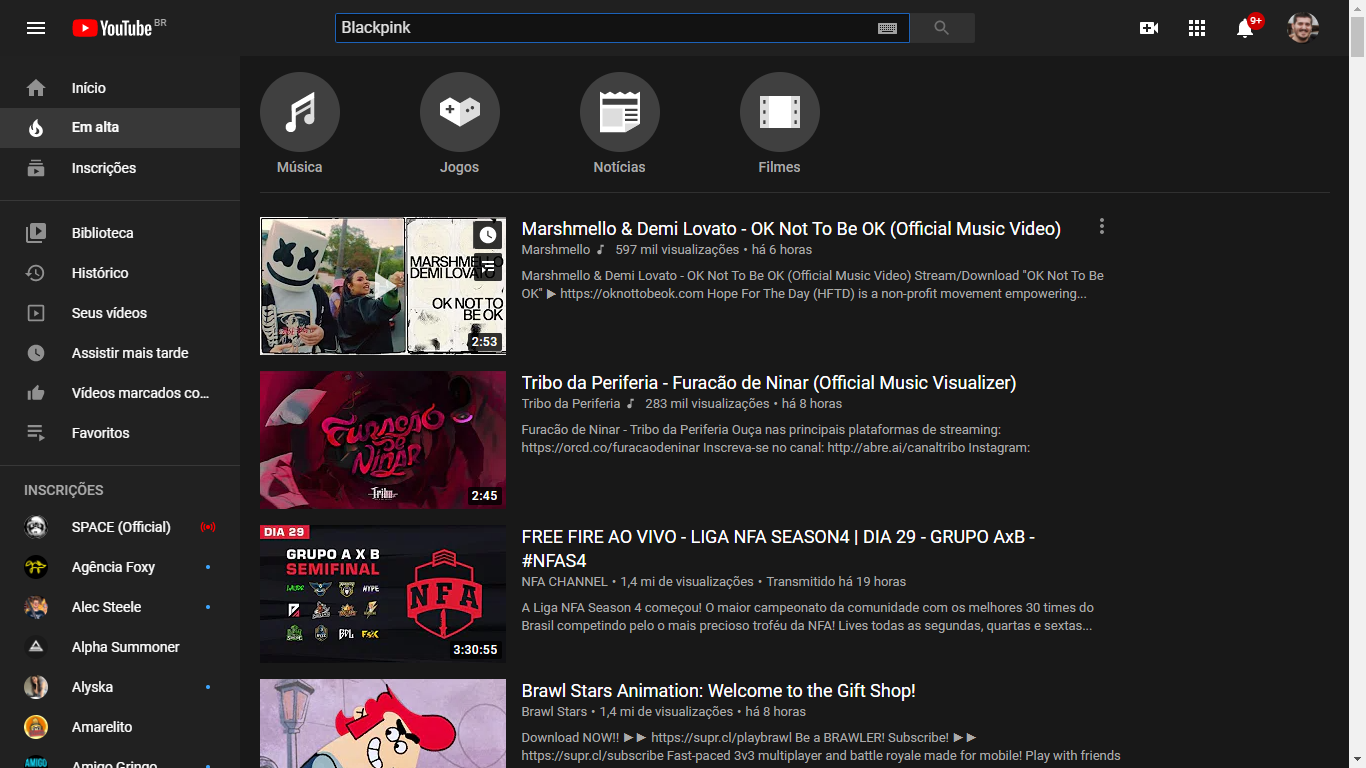Click Amarelito subscription name
Image resolution: width=1366 pixels, height=768 pixels.
click(x=102, y=727)
